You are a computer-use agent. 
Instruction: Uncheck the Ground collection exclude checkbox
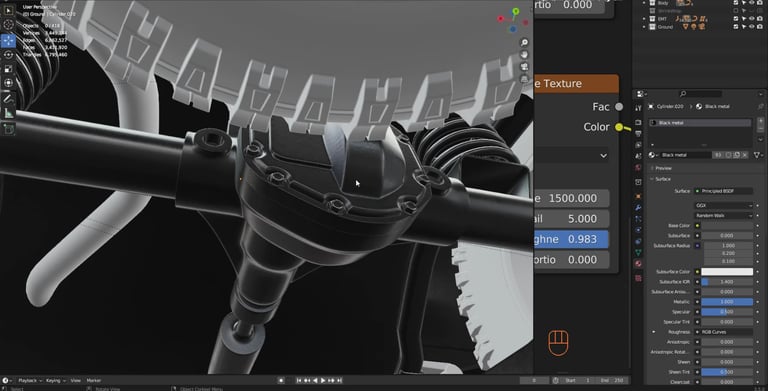pyautogui.click(x=736, y=26)
